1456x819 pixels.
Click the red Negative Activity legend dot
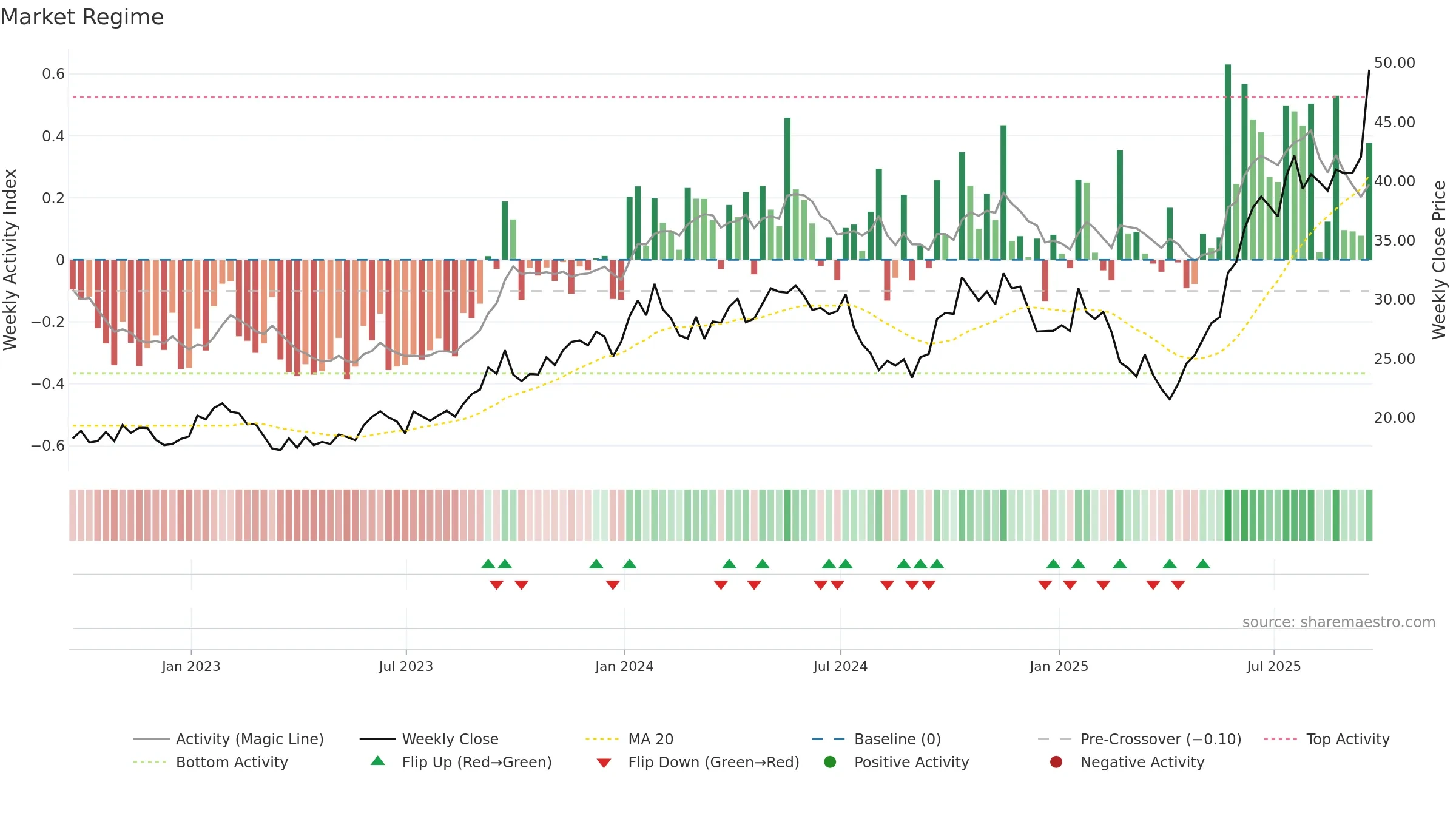(1056, 761)
